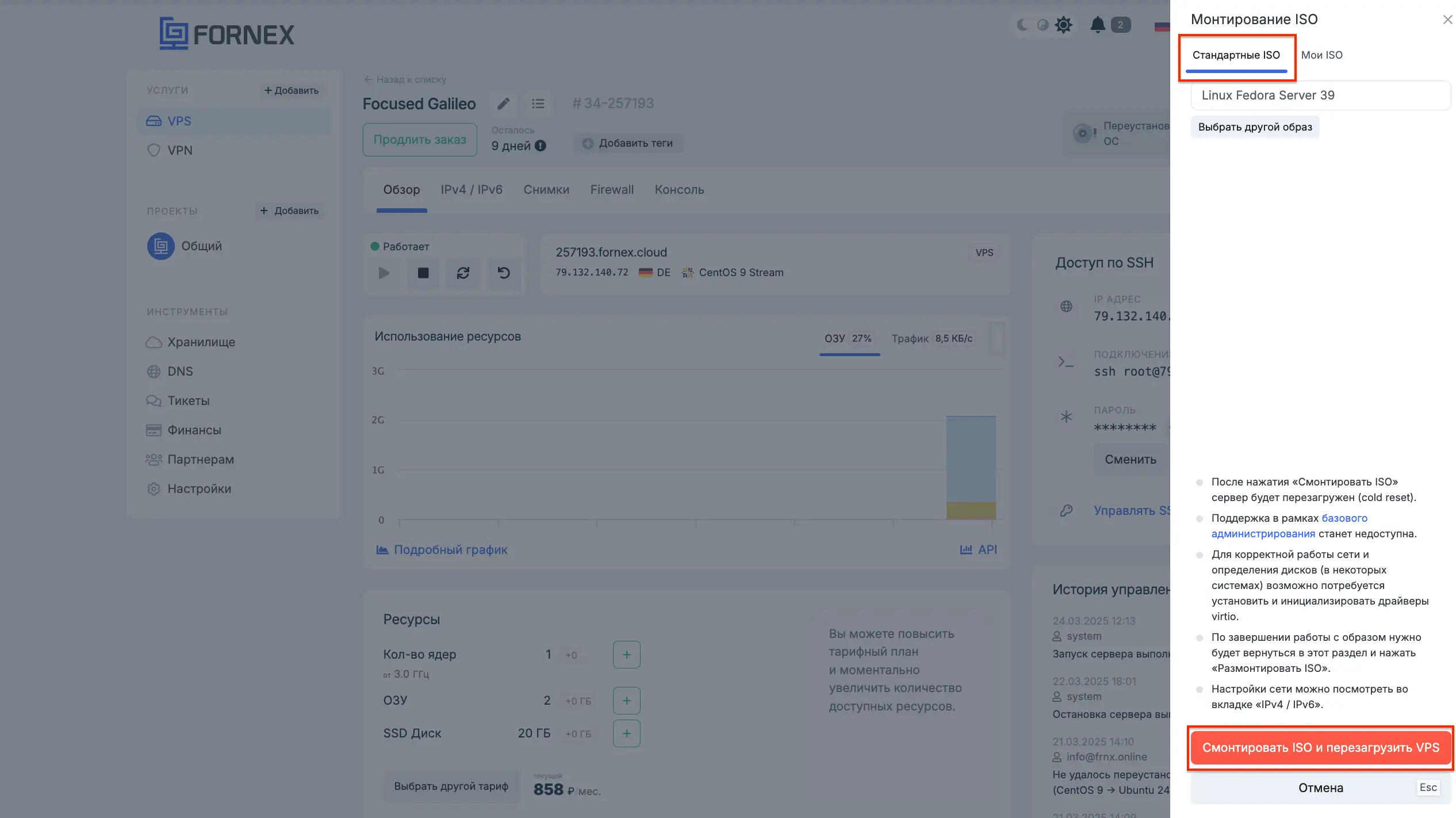Screen dimensions: 1456x818
Task: Open Подробный график link
Action: (442, 550)
